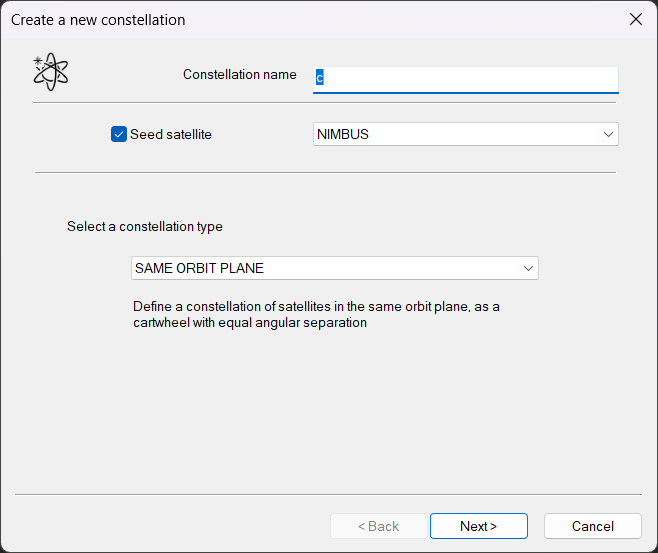Open the SAME ORBIT PLANE type dropdown
The width and height of the screenshot is (658, 553).
(335, 268)
